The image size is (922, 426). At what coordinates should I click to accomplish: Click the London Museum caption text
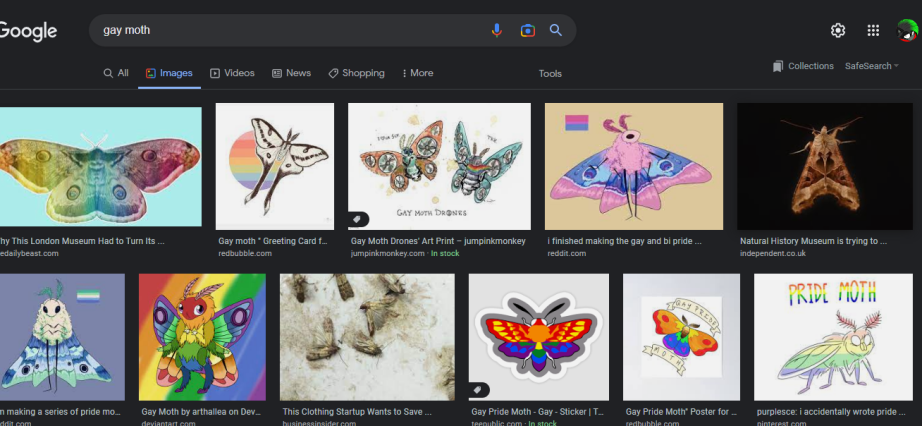pyautogui.click(x=82, y=241)
